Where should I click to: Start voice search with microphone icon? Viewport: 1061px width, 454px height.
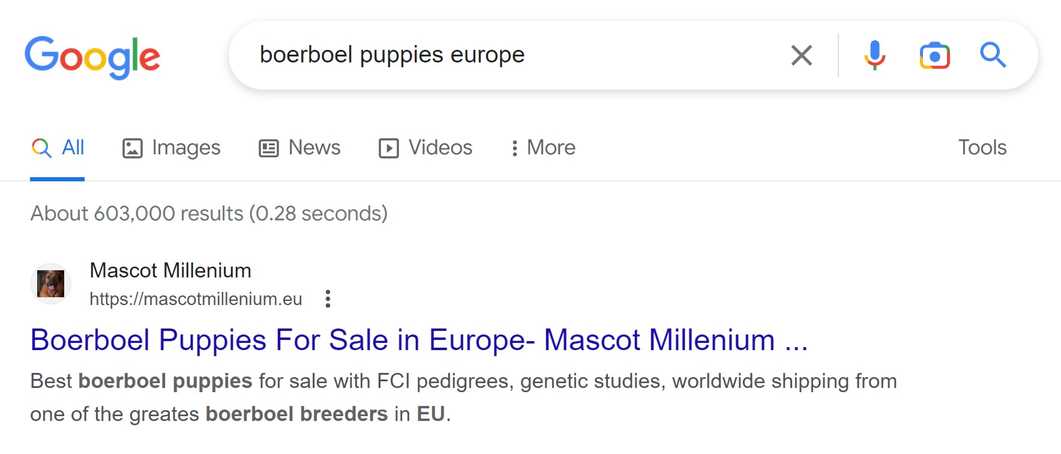tap(874, 55)
